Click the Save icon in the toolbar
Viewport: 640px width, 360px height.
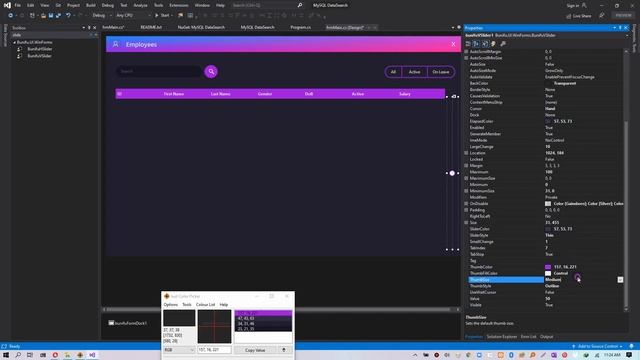click(x=51, y=16)
